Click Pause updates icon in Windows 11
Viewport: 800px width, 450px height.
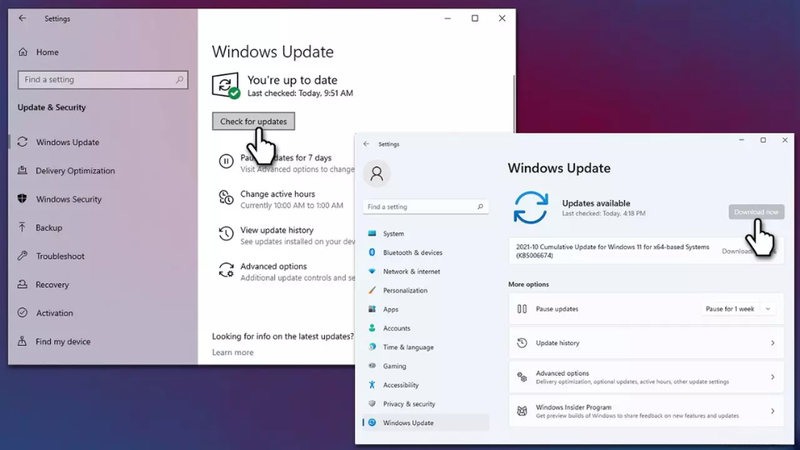522,309
